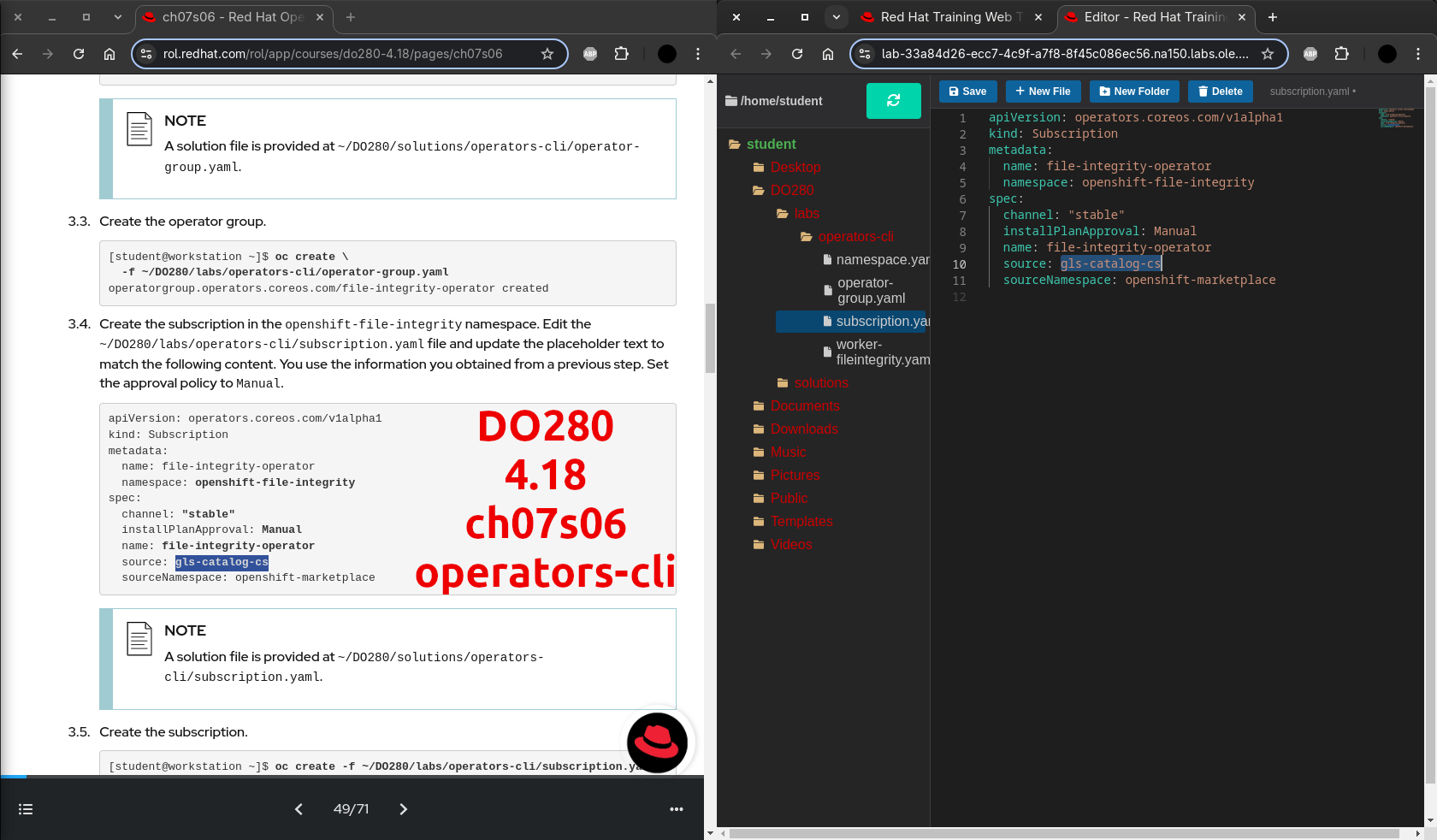The height and width of the screenshot is (840, 1437).
Task: Open home in the right browser
Action: (828, 54)
